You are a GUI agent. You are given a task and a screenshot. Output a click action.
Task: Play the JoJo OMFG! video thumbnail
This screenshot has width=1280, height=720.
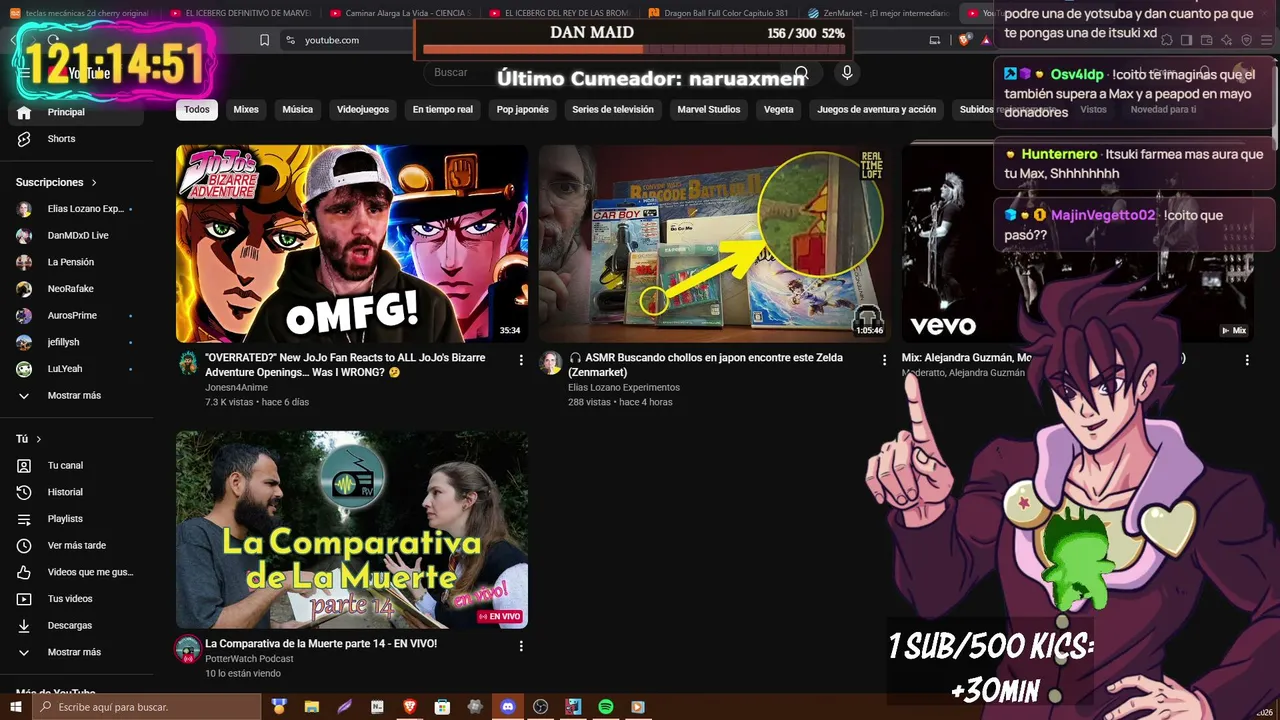coord(352,244)
